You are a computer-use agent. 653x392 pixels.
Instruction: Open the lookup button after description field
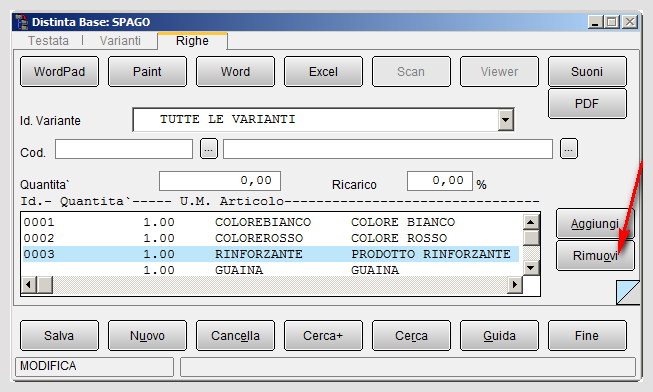coord(569,149)
